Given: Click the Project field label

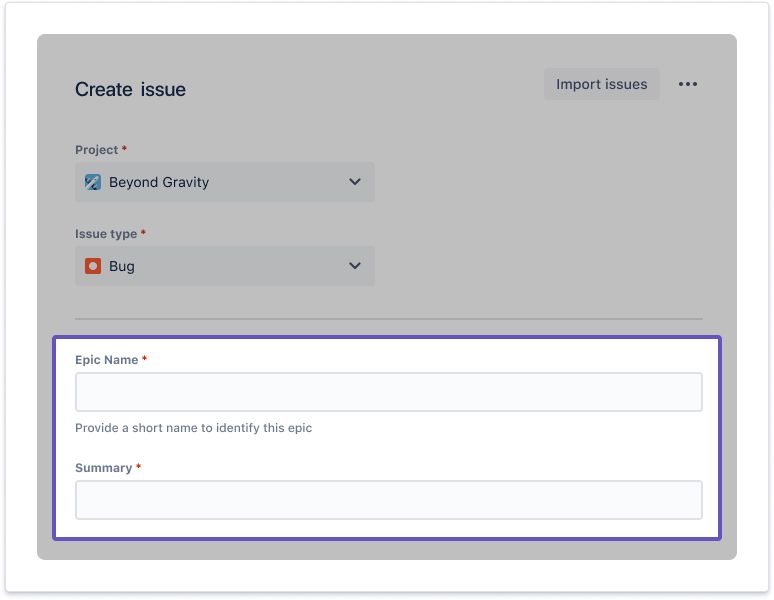Looking at the screenshot, I should 97,150.
